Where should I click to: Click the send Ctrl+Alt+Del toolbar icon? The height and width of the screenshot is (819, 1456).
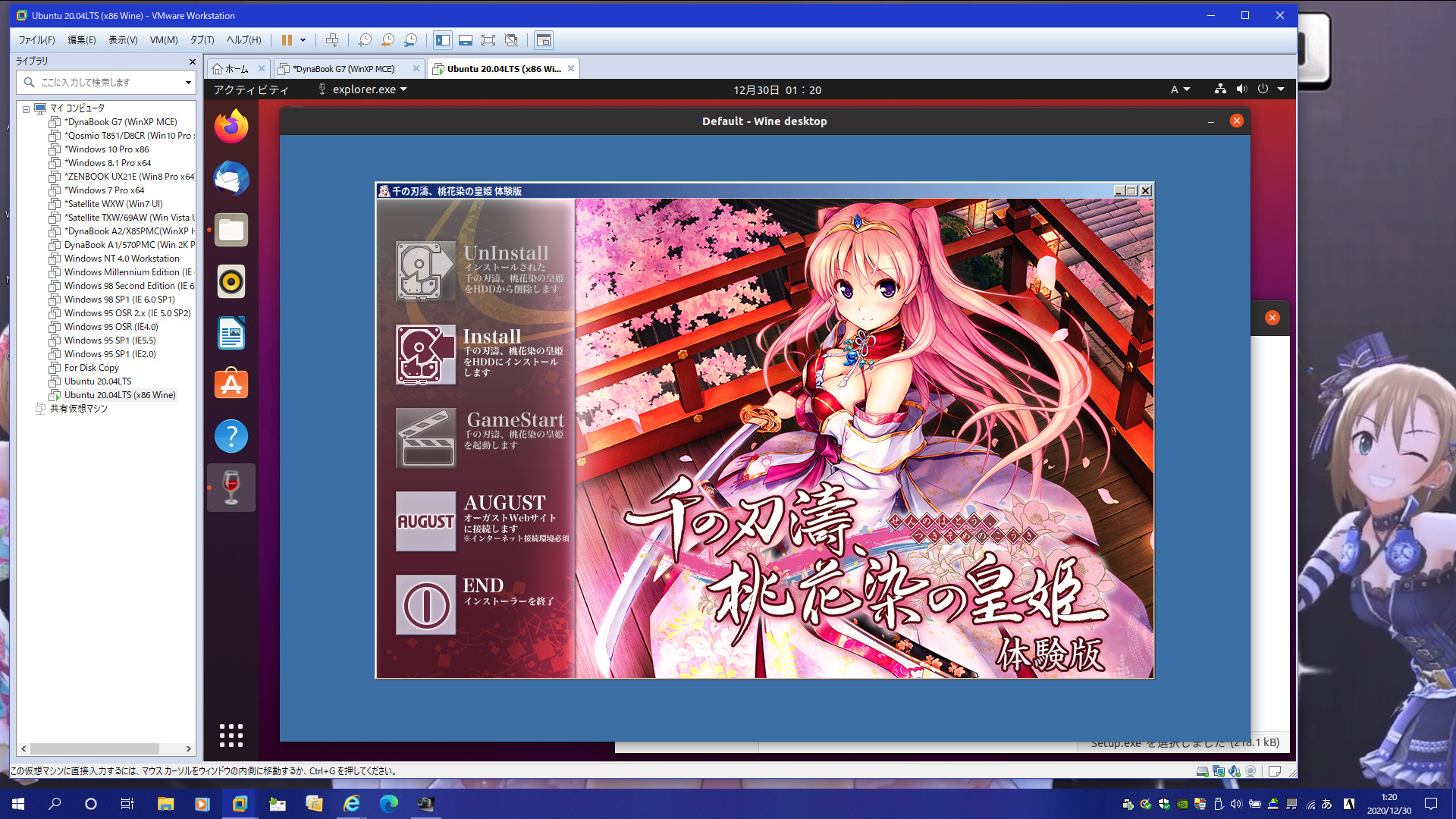pyautogui.click(x=332, y=40)
